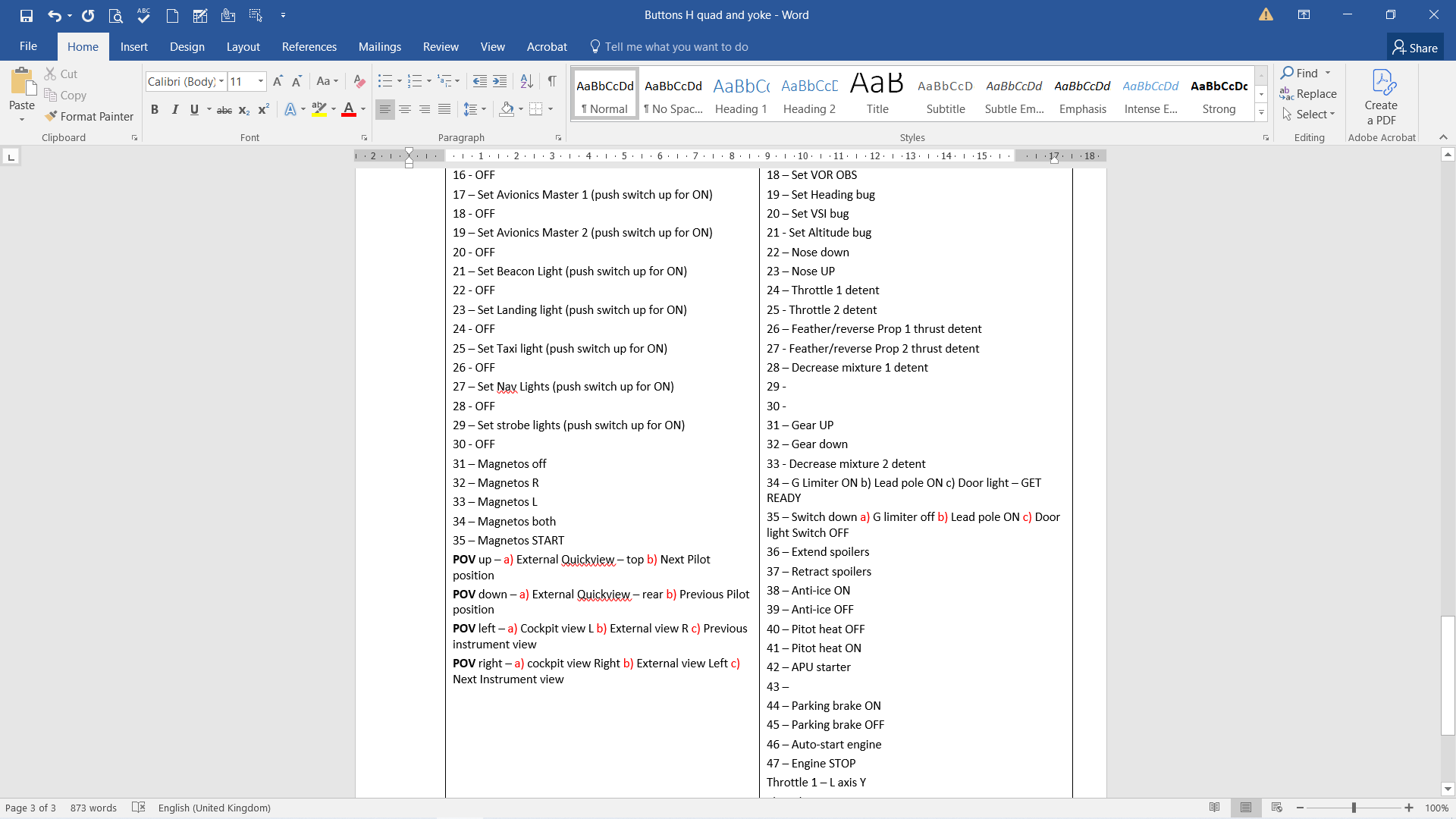
Task: Open the Select dropdown in Editing group
Action: [x=1310, y=114]
